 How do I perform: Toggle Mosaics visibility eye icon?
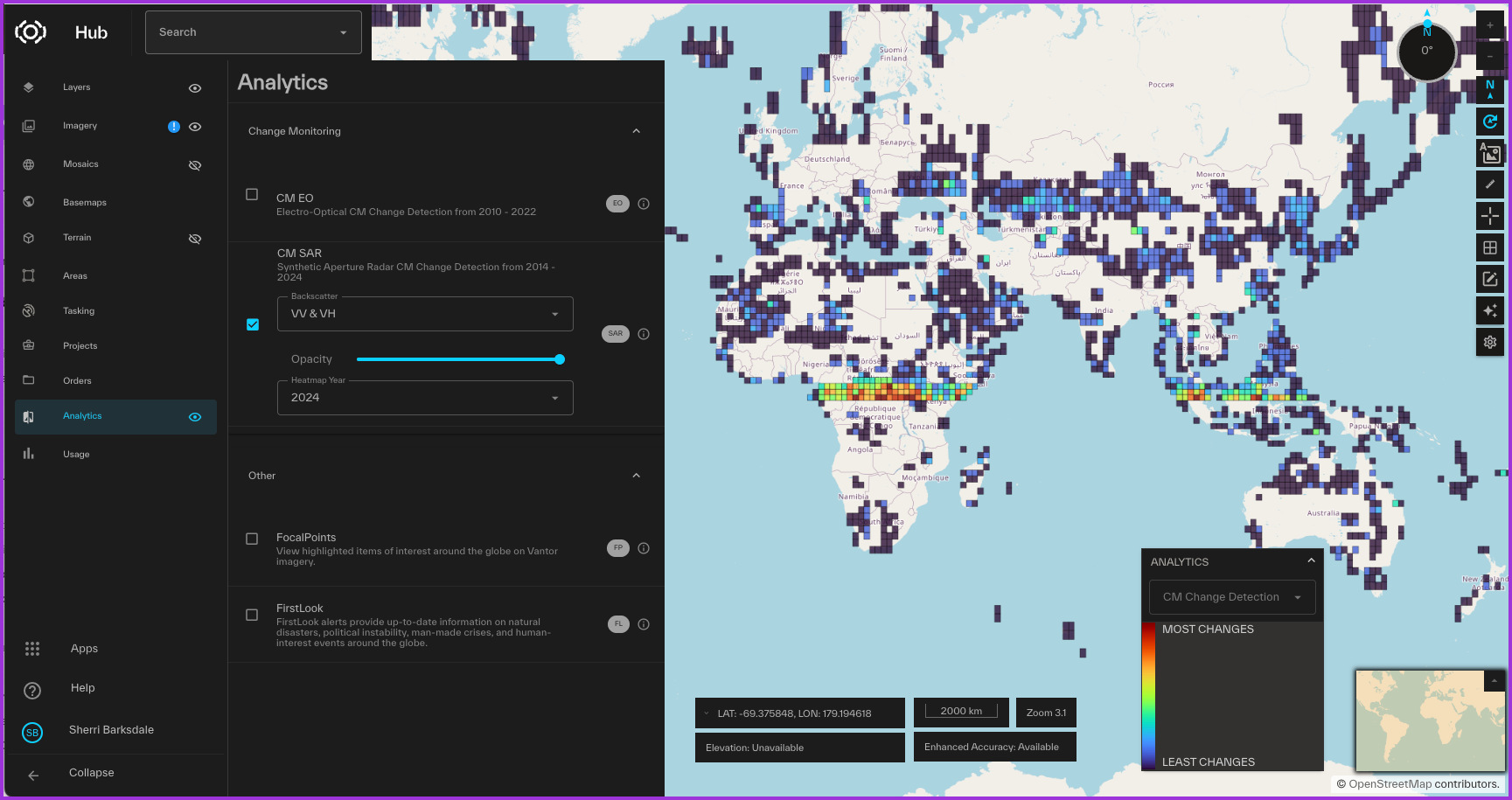coord(195,165)
